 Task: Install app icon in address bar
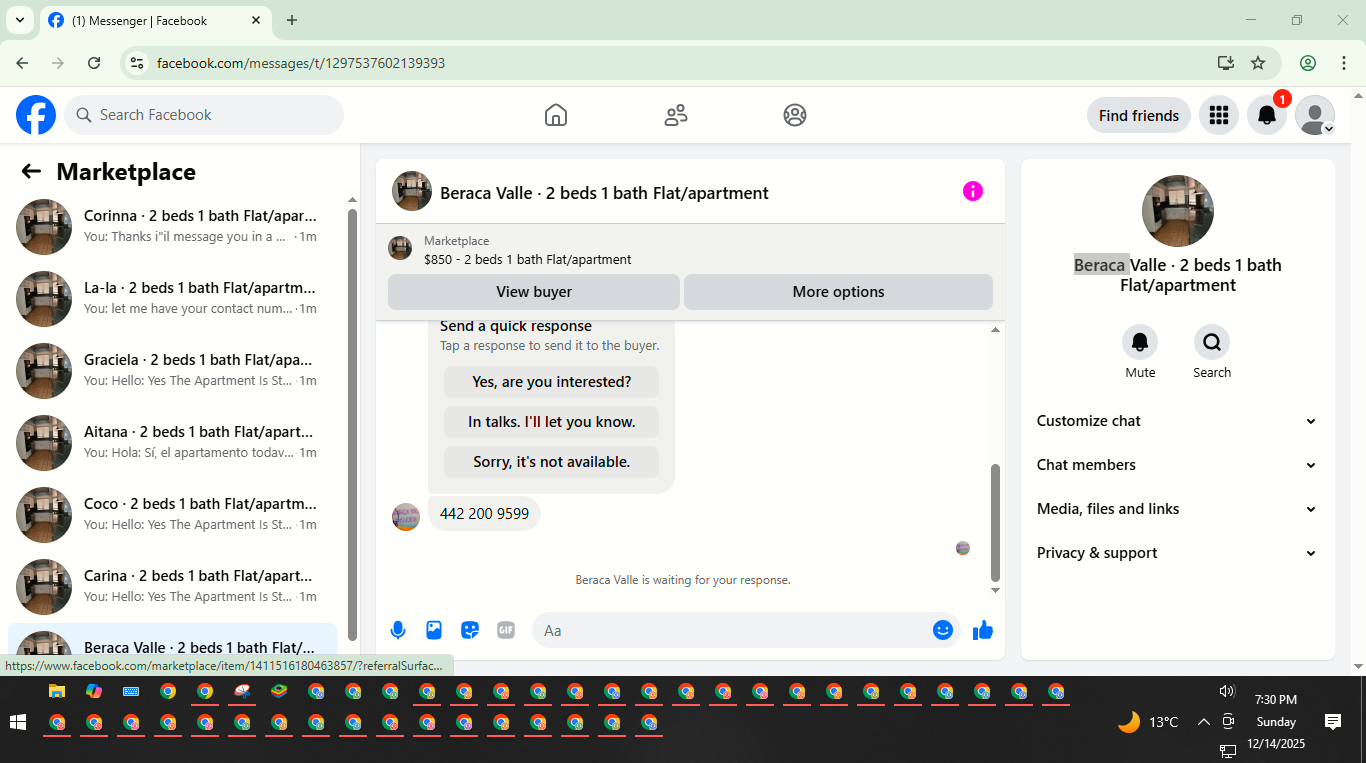pyautogui.click(x=1226, y=63)
